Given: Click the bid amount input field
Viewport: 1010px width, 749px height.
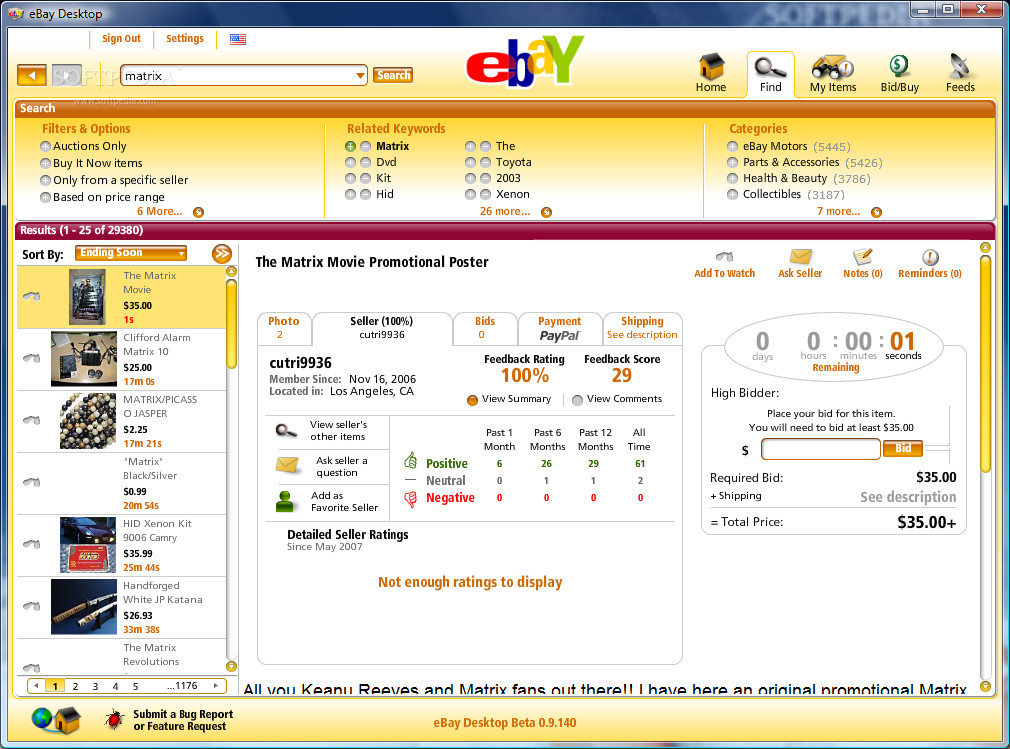Looking at the screenshot, I should click(x=821, y=449).
